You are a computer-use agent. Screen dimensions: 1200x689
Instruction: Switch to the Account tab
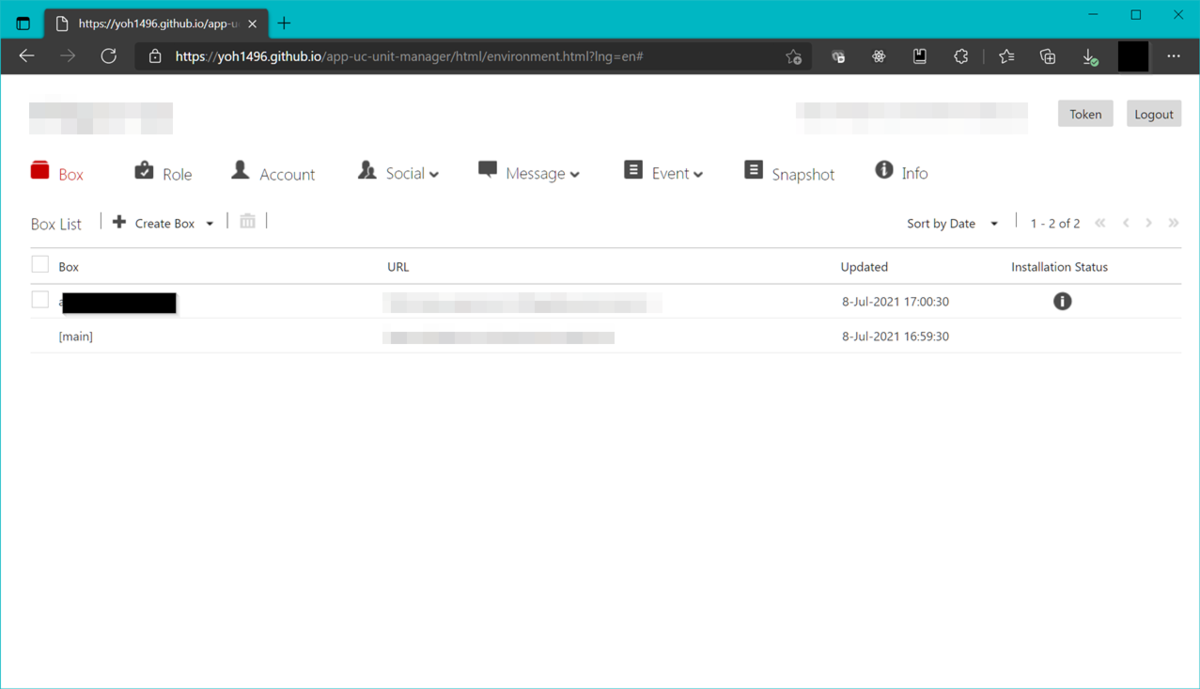pyautogui.click(x=287, y=174)
